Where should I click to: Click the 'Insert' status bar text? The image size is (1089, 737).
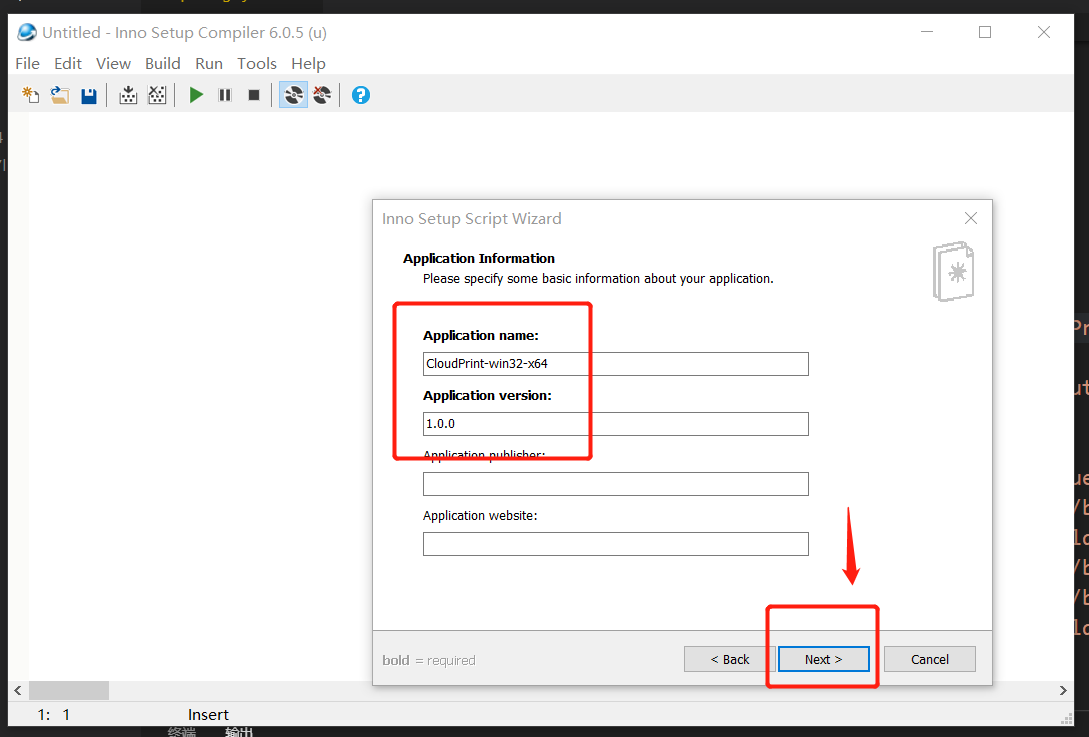(208, 715)
